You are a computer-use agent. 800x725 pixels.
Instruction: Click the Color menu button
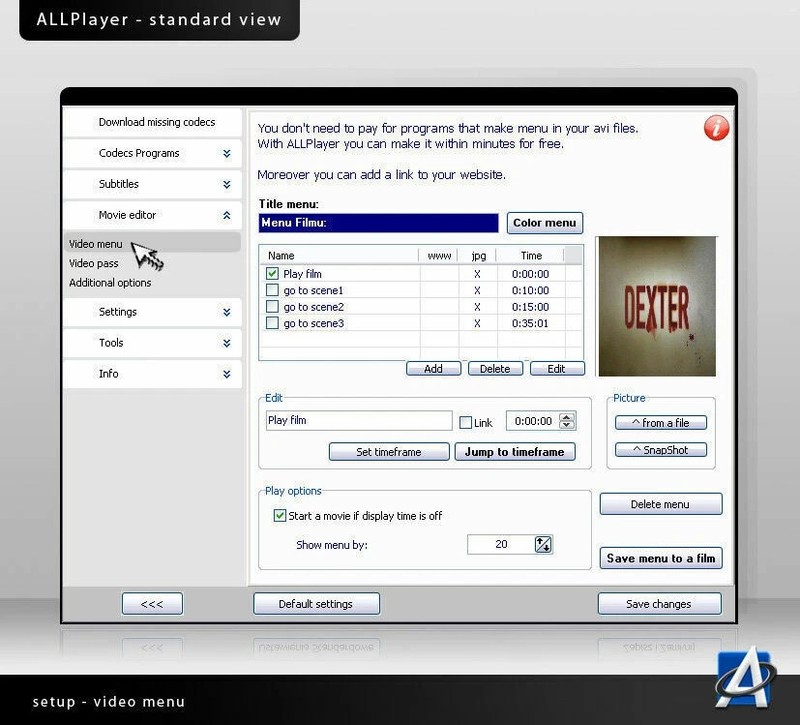click(x=544, y=223)
